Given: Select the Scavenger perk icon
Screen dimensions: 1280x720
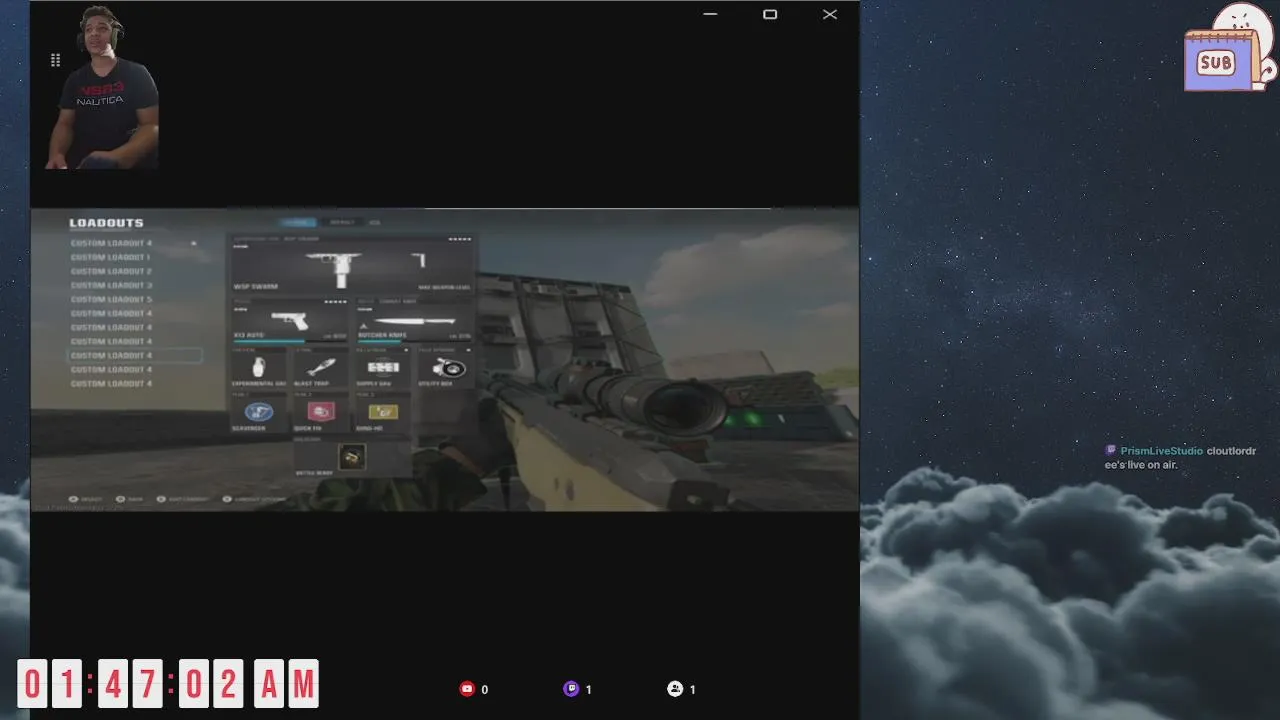Looking at the screenshot, I should (x=258, y=412).
